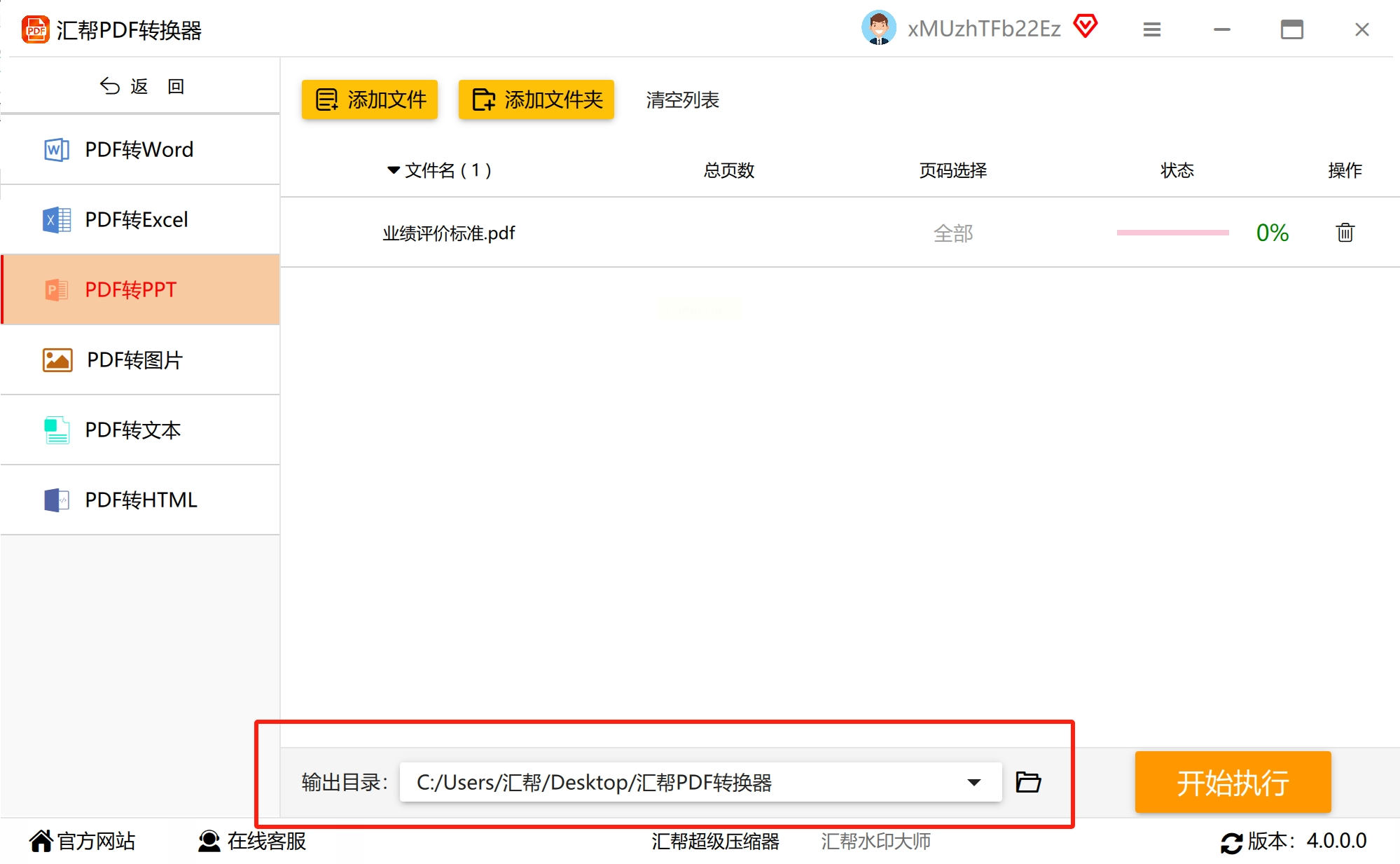The image size is (1400, 864).
Task: Collapse the 文件名 column triangle
Action: point(393,170)
